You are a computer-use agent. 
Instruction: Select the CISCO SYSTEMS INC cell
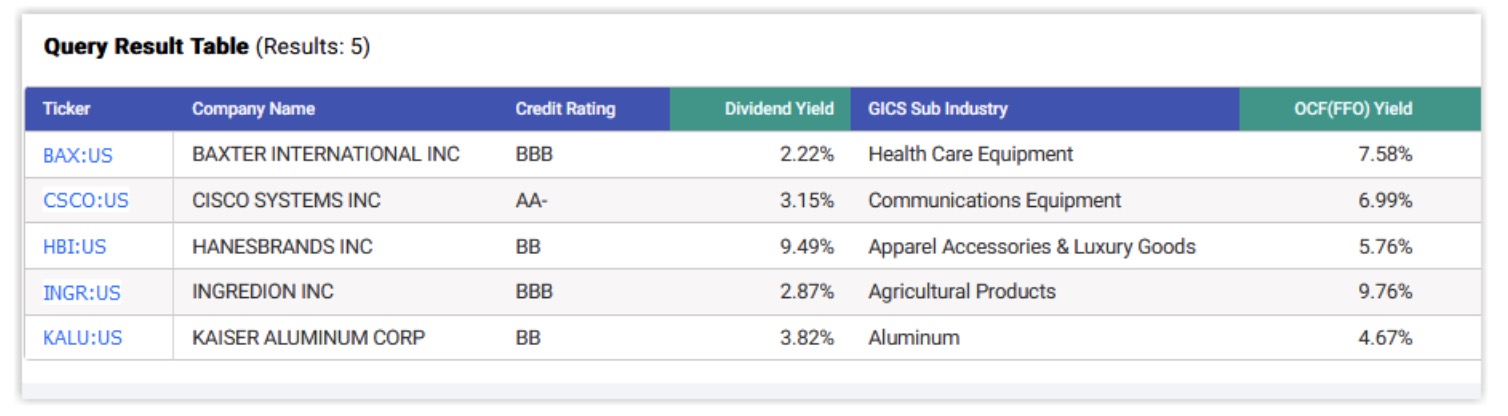click(286, 201)
